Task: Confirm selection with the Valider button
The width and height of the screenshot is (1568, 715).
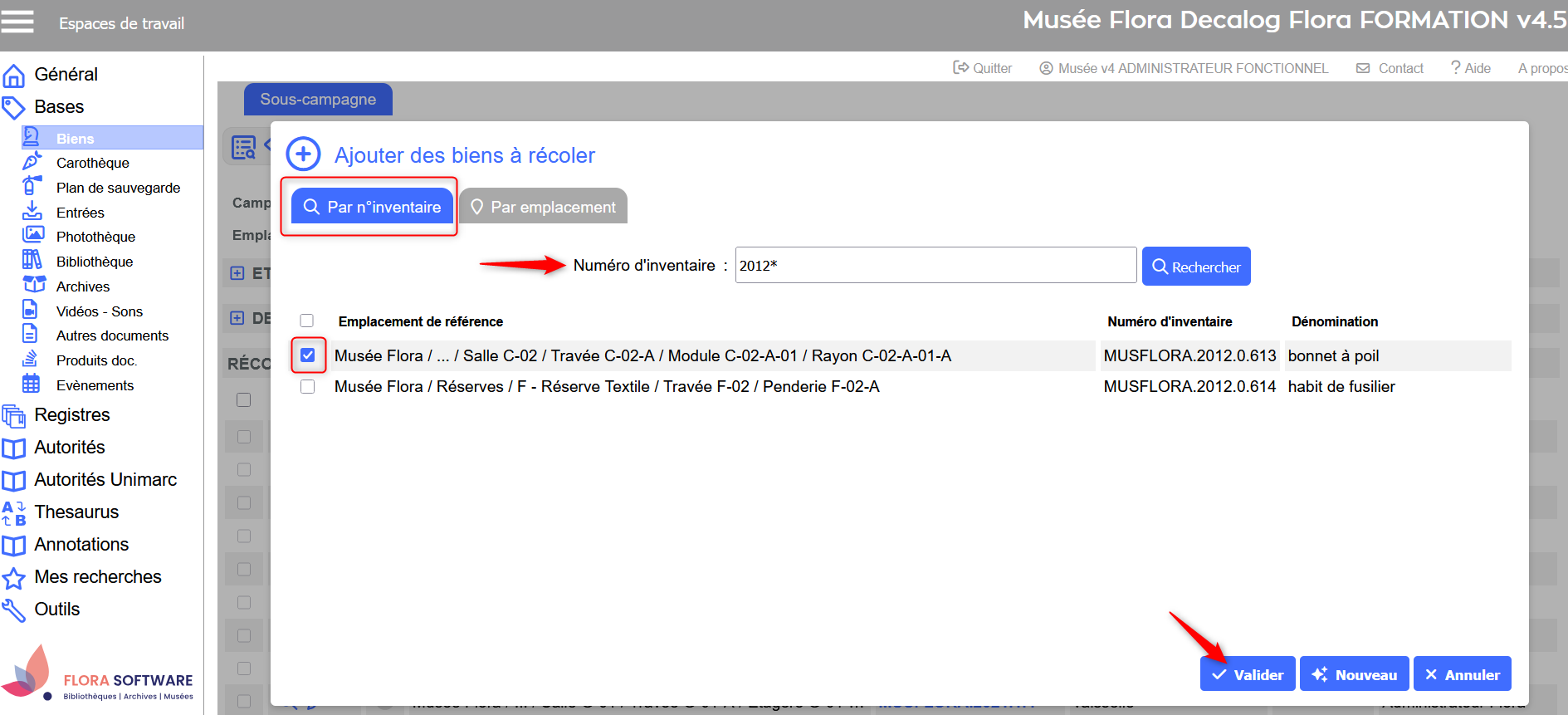Action: 1248,674
